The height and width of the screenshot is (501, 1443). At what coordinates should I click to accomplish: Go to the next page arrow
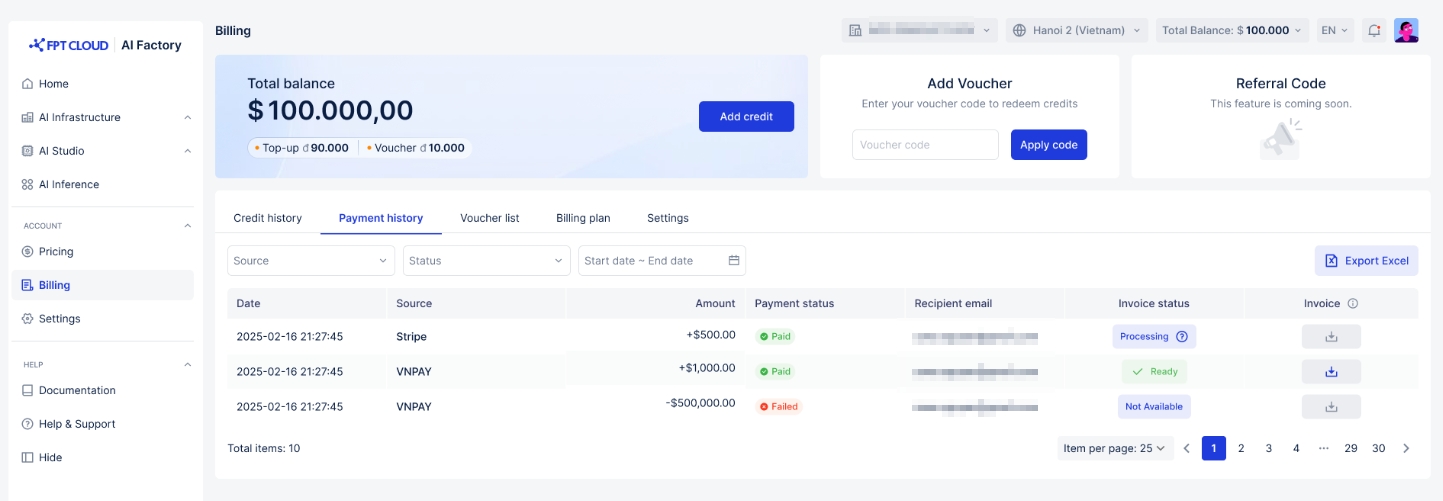(1406, 449)
